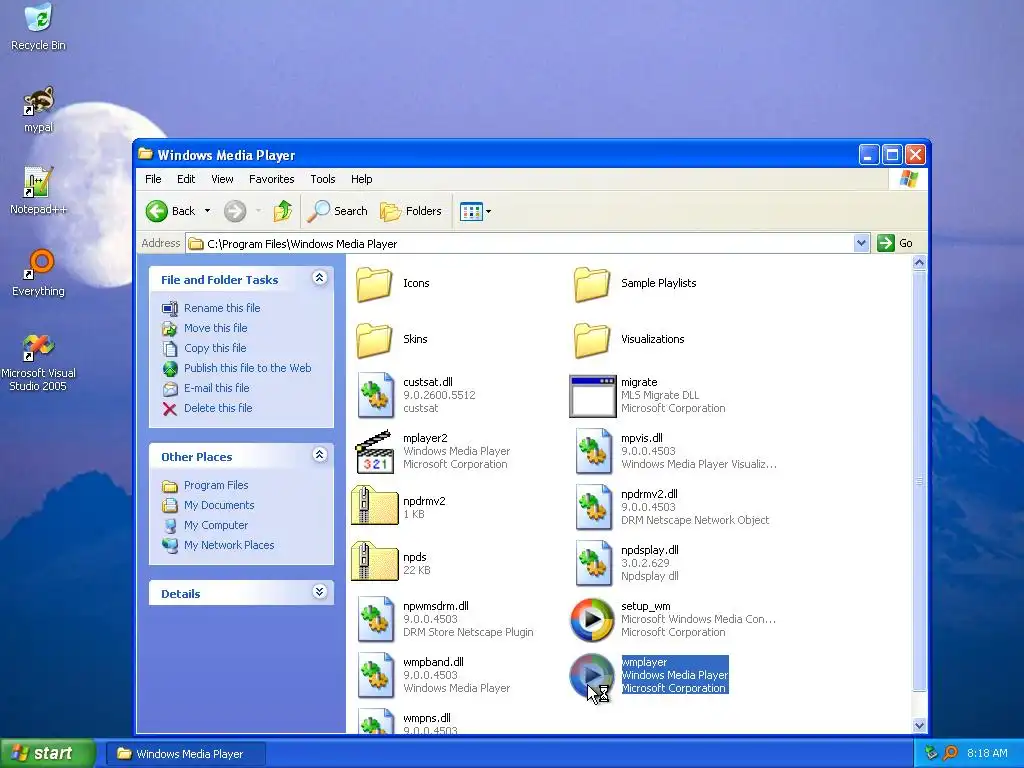Click the file list scroll down arrow

pos(919,725)
